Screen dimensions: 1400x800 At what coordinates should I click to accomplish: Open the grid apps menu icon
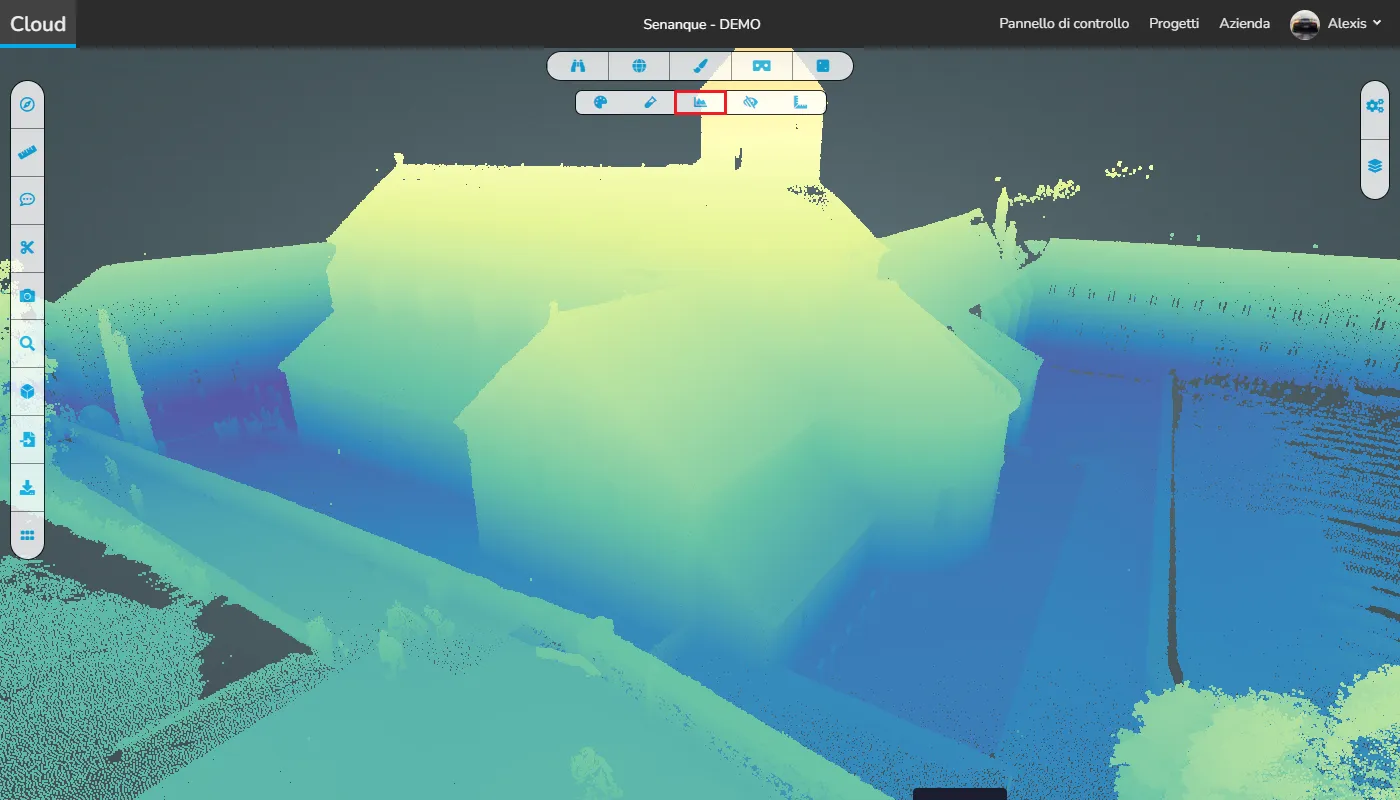(27, 536)
